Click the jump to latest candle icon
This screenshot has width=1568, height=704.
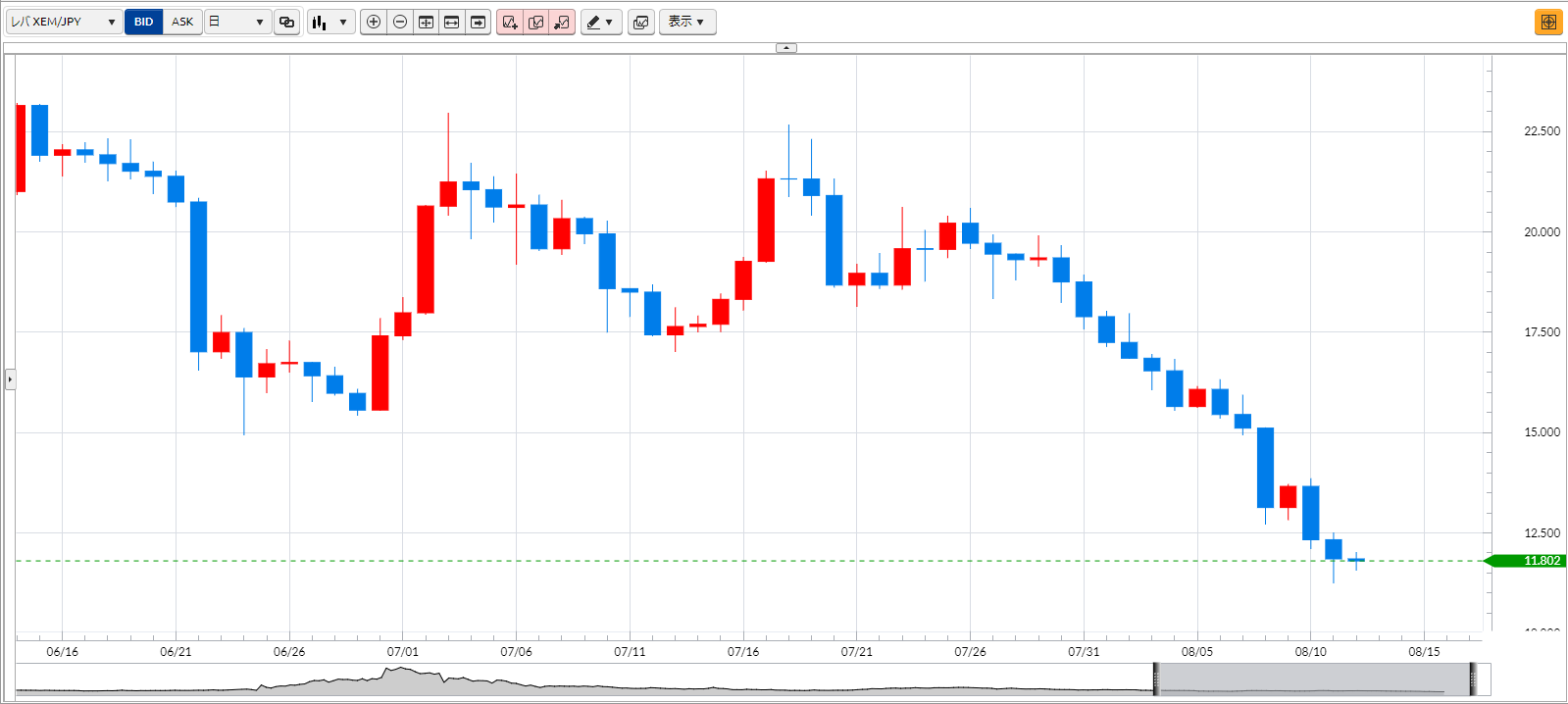(478, 22)
